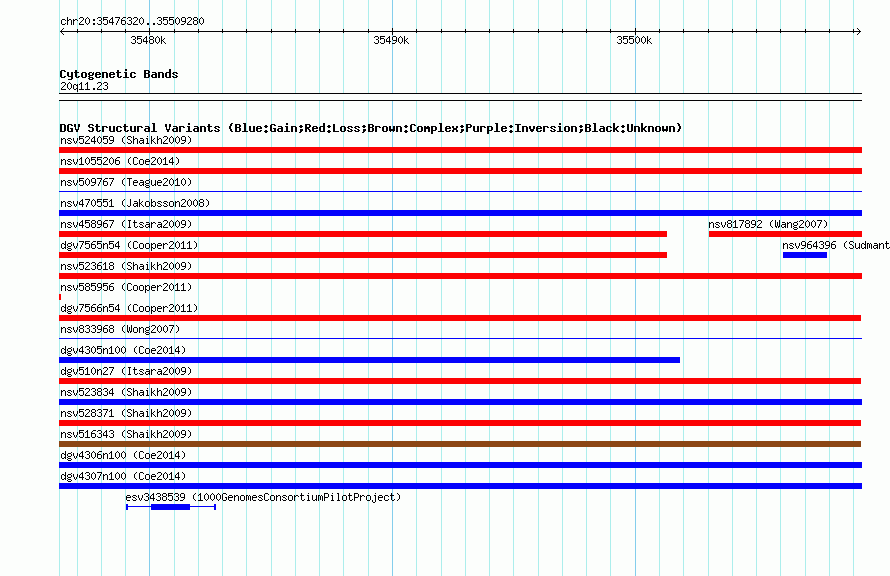Click the dgv4305n100 (Coe2014) label
This screenshot has width=890, height=576.
pos(123,350)
